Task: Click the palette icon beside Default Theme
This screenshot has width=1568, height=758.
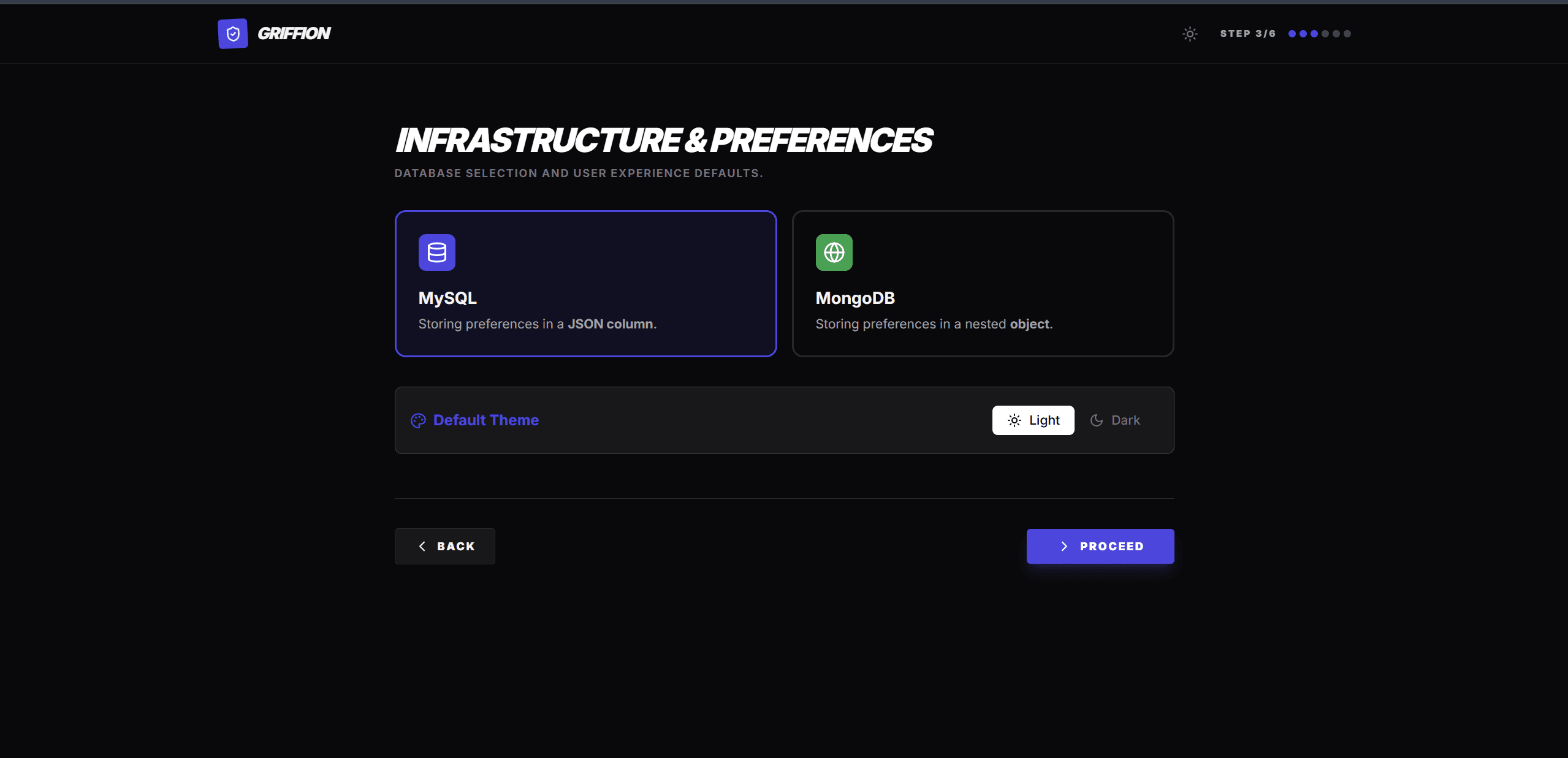Action: click(418, 420)
